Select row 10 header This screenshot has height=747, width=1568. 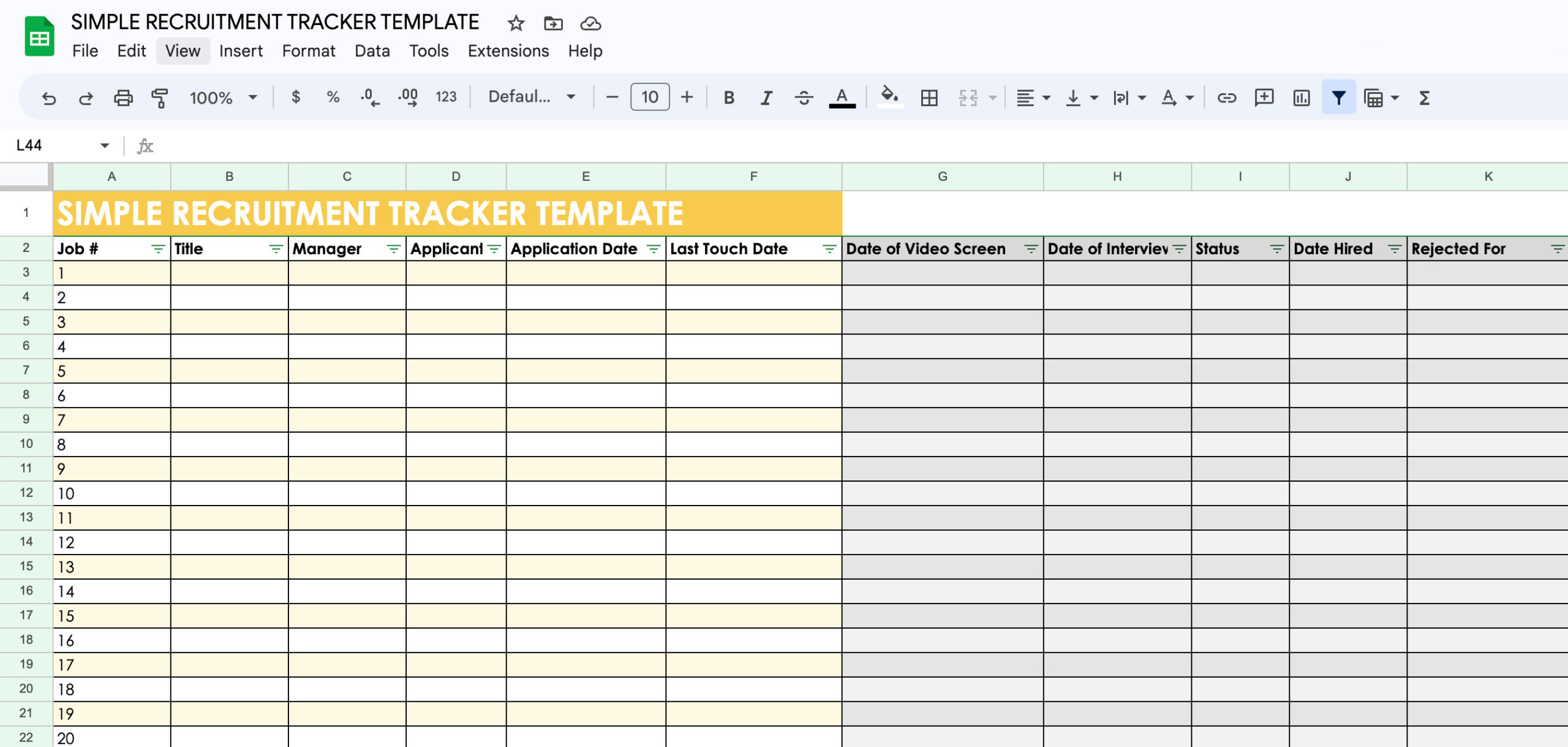(x=26, y=444)
